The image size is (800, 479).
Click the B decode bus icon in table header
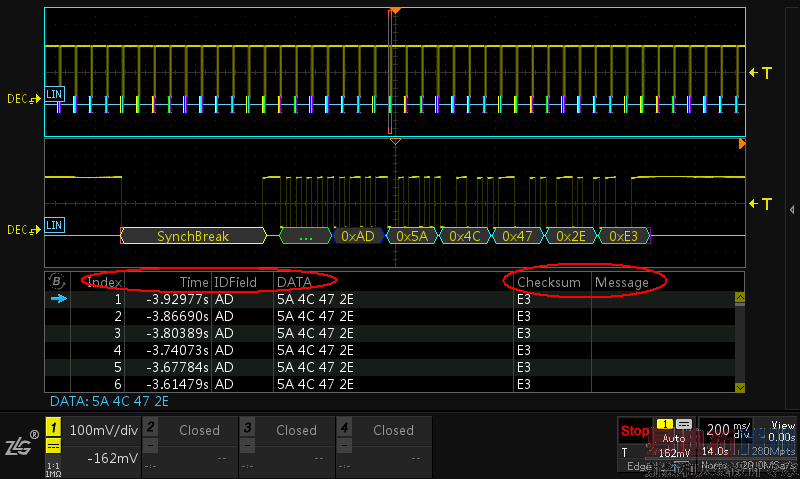pos(57,282)
